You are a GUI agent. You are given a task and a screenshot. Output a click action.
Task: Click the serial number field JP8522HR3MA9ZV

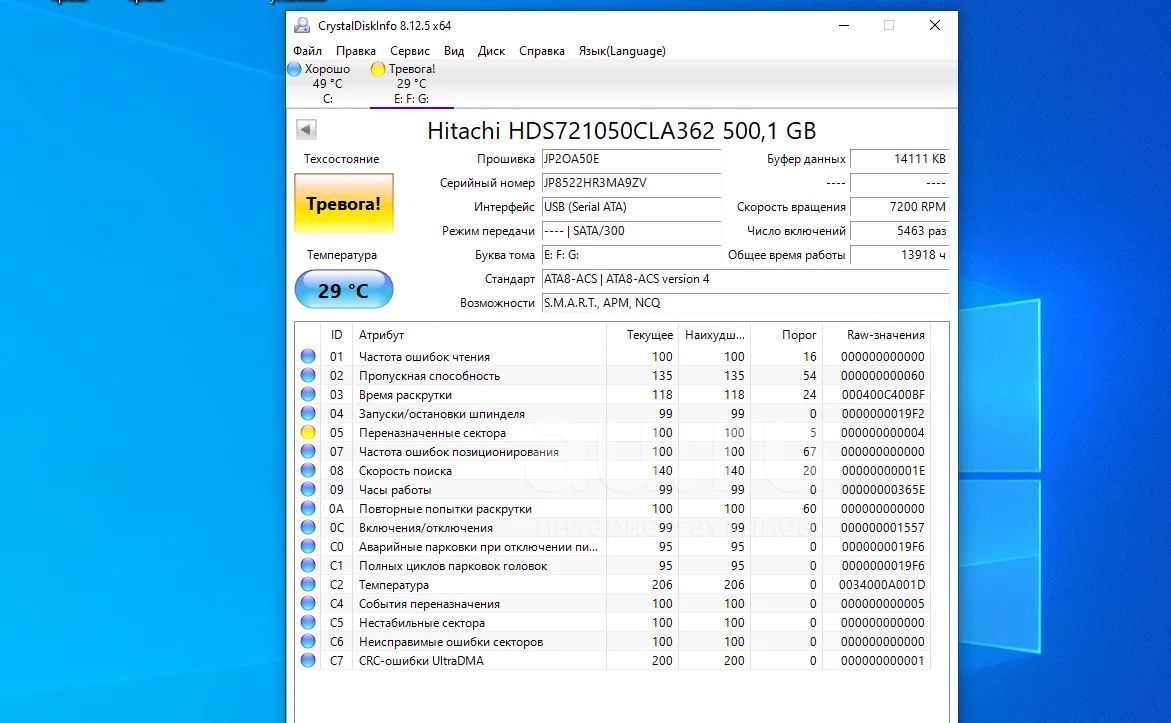pos(631,183)
